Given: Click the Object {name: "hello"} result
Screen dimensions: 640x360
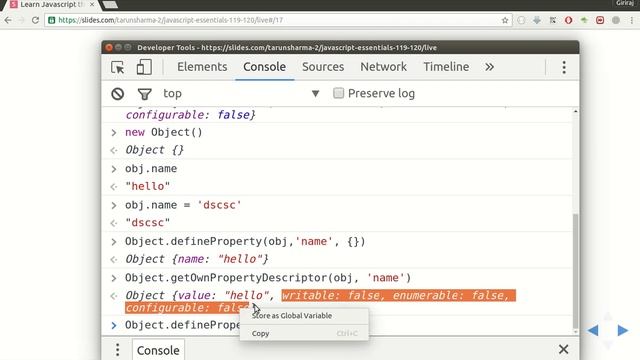Looking at the screenshot, I should (197, 259).
